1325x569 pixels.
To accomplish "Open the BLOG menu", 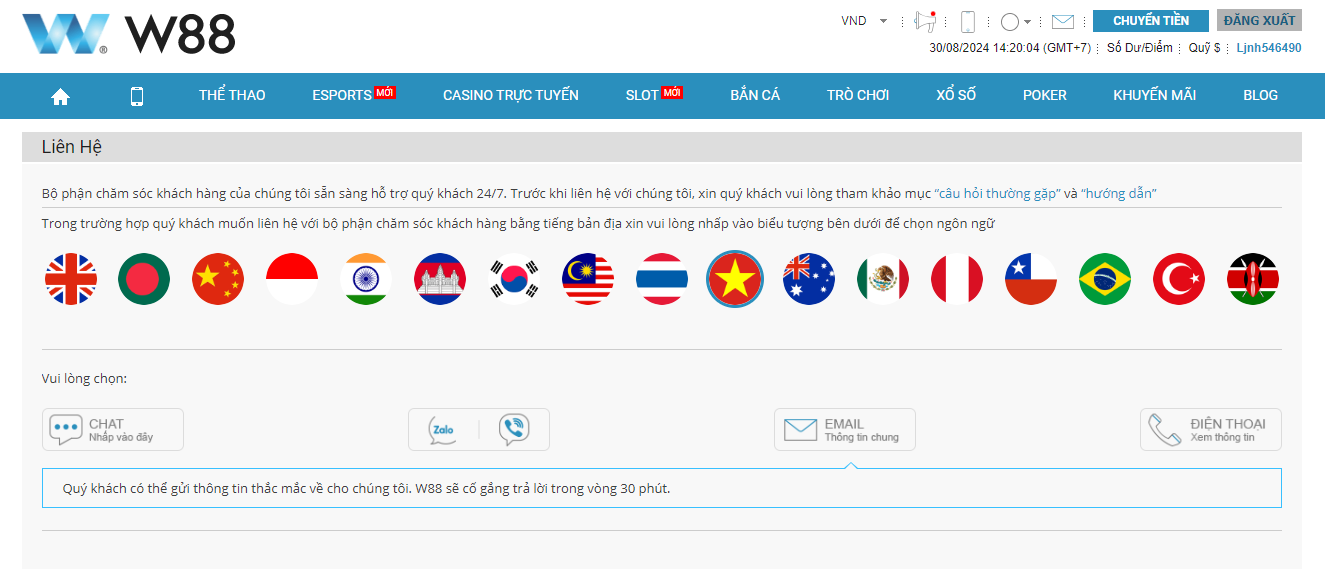I will point(1260,95).
